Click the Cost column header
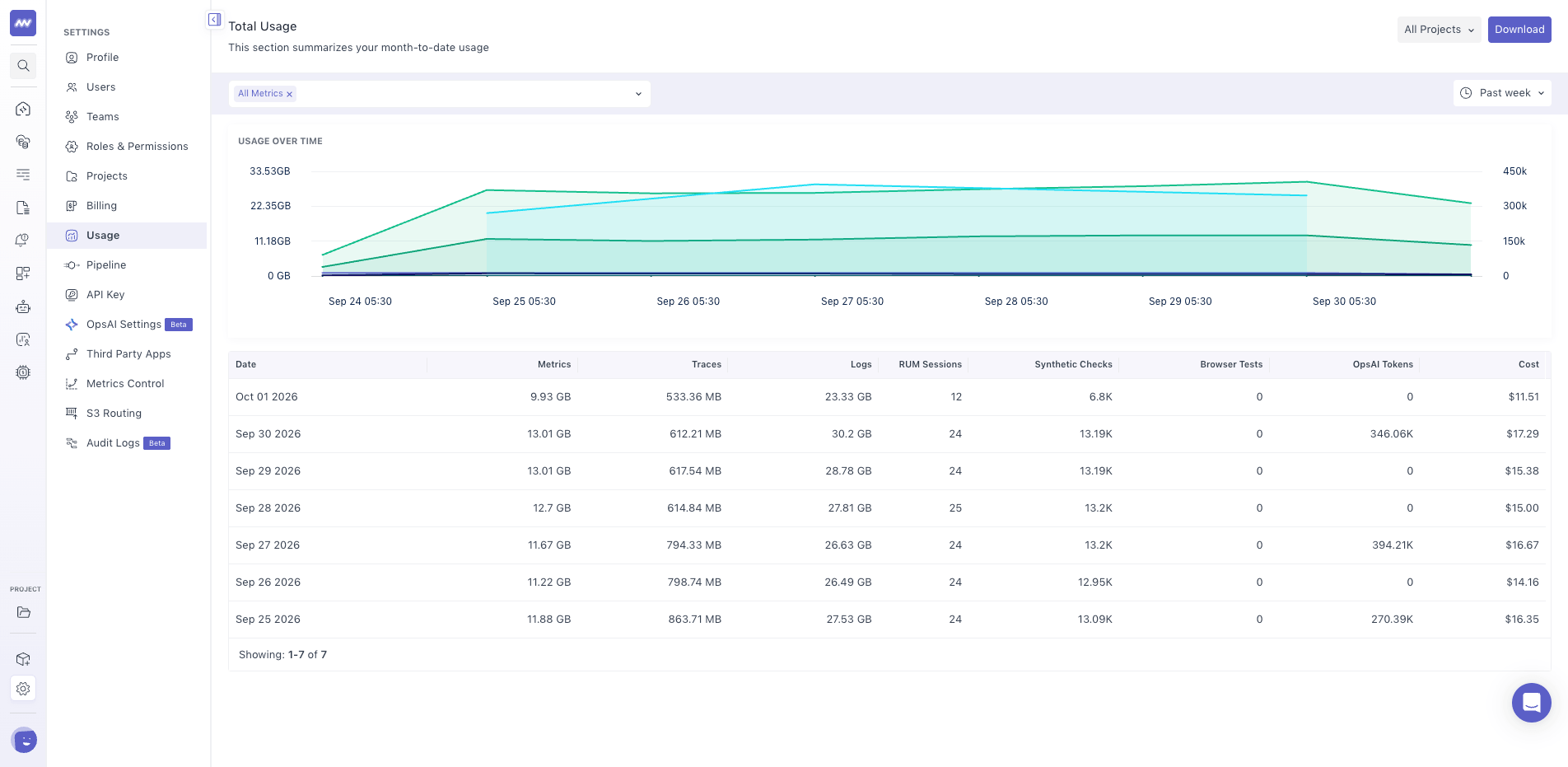Image resolution: width=1568 pixels, height=767 pixels. (x=1528, y=364)
